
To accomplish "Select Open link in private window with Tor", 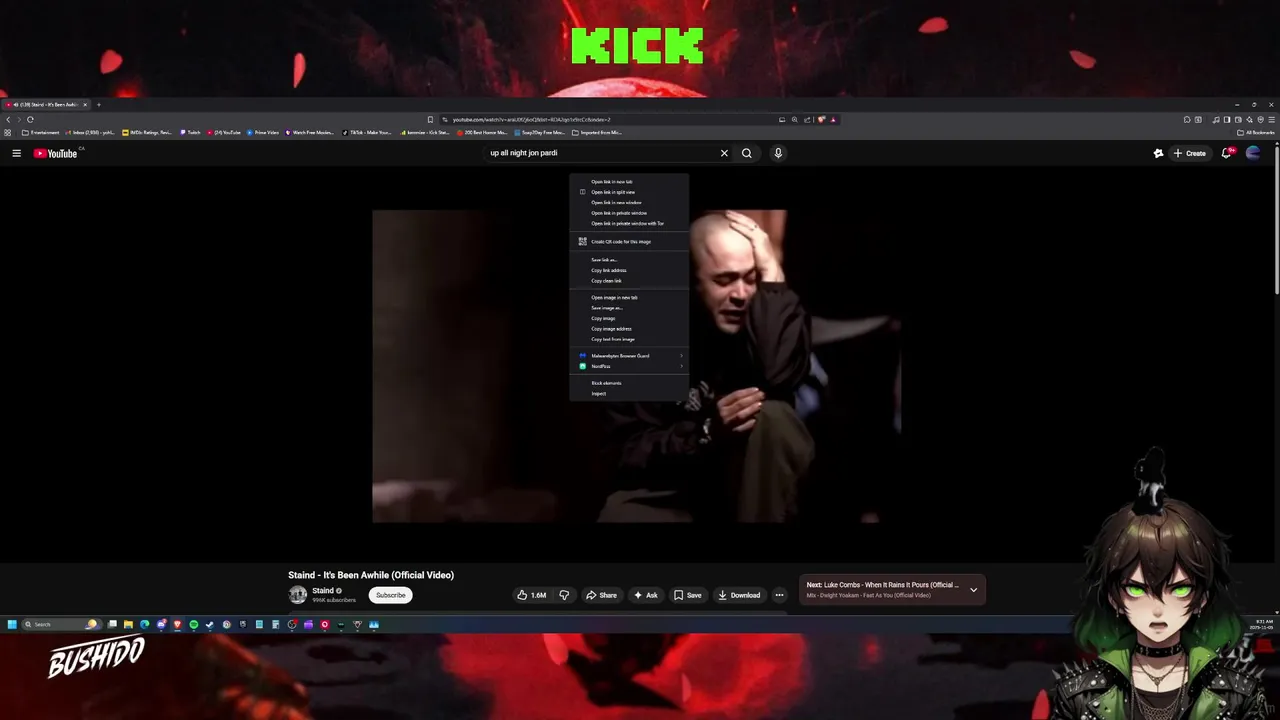I will 629,224.
